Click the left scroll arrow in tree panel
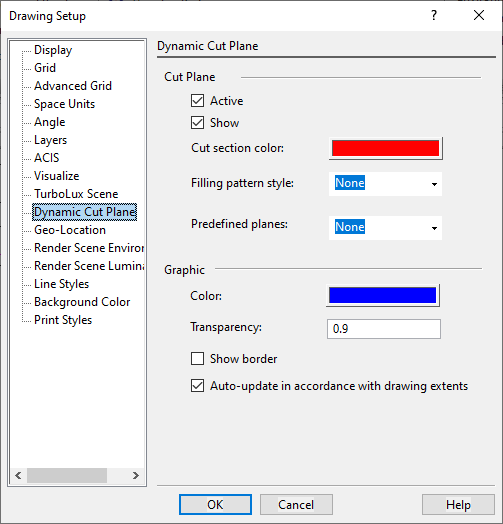Image resolution: width=503 pixels, height=524 pixels. (x=18, y=475)
